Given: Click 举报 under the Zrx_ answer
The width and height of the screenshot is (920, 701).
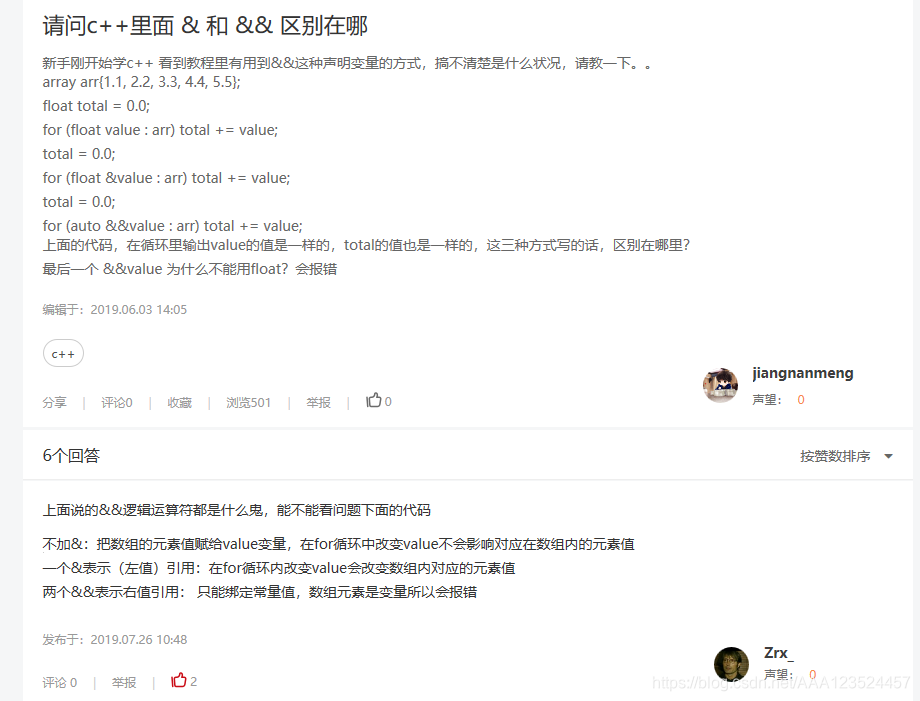Looking at the screenshot, I should [x=124, y=682].
